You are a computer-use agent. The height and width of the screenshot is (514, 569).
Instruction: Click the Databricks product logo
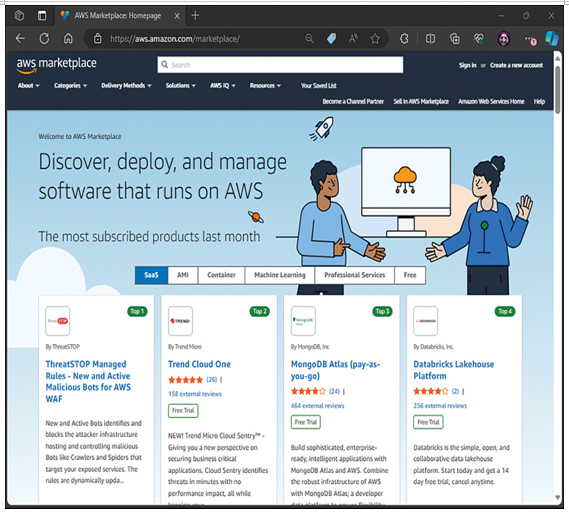(426, 321)
